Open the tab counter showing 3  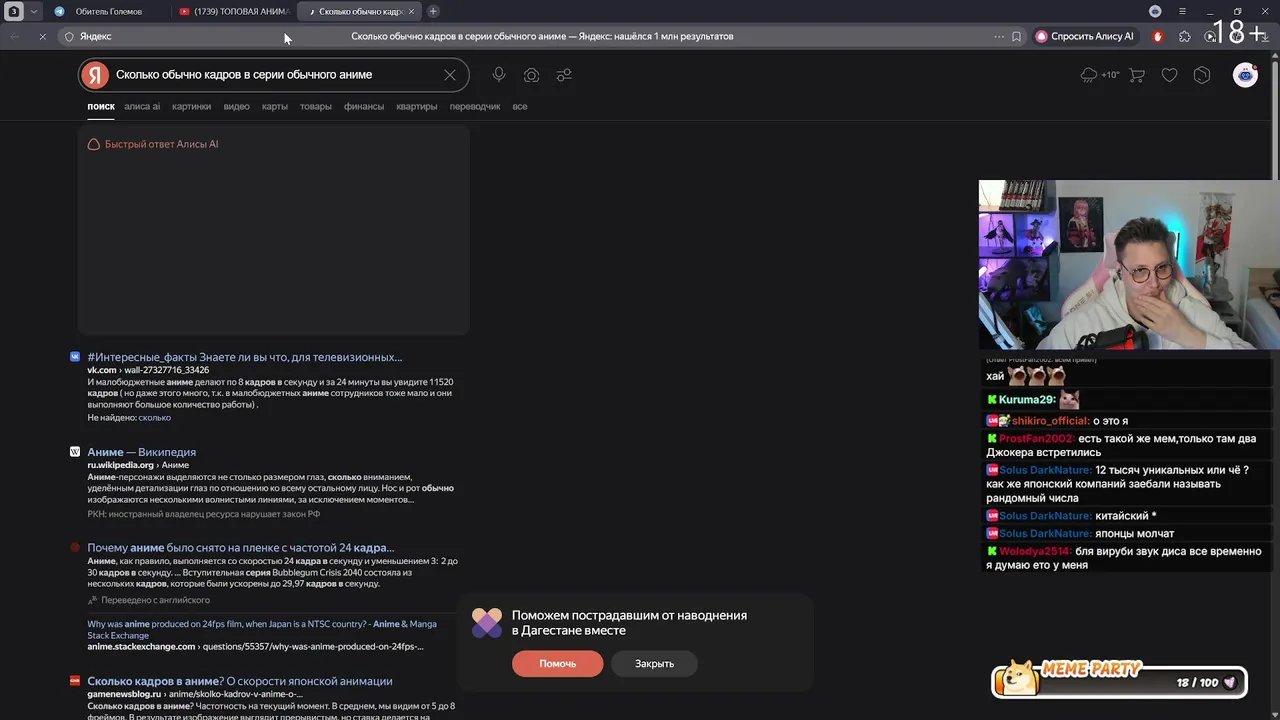[15, 11]
